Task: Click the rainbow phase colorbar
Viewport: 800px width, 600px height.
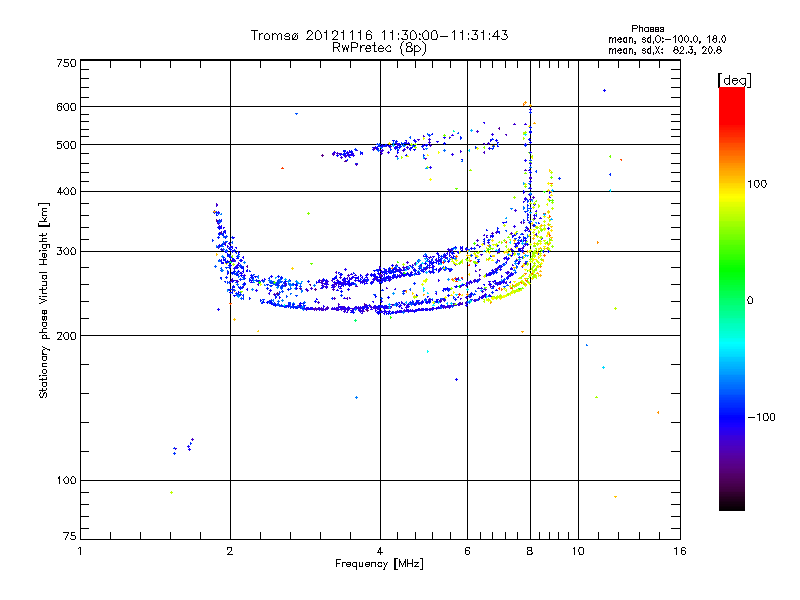Action: pyautogui.click(x=732, y=299)
